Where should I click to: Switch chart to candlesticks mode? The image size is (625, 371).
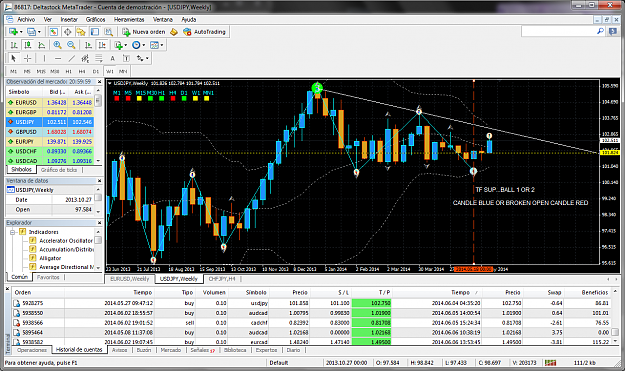28,45
